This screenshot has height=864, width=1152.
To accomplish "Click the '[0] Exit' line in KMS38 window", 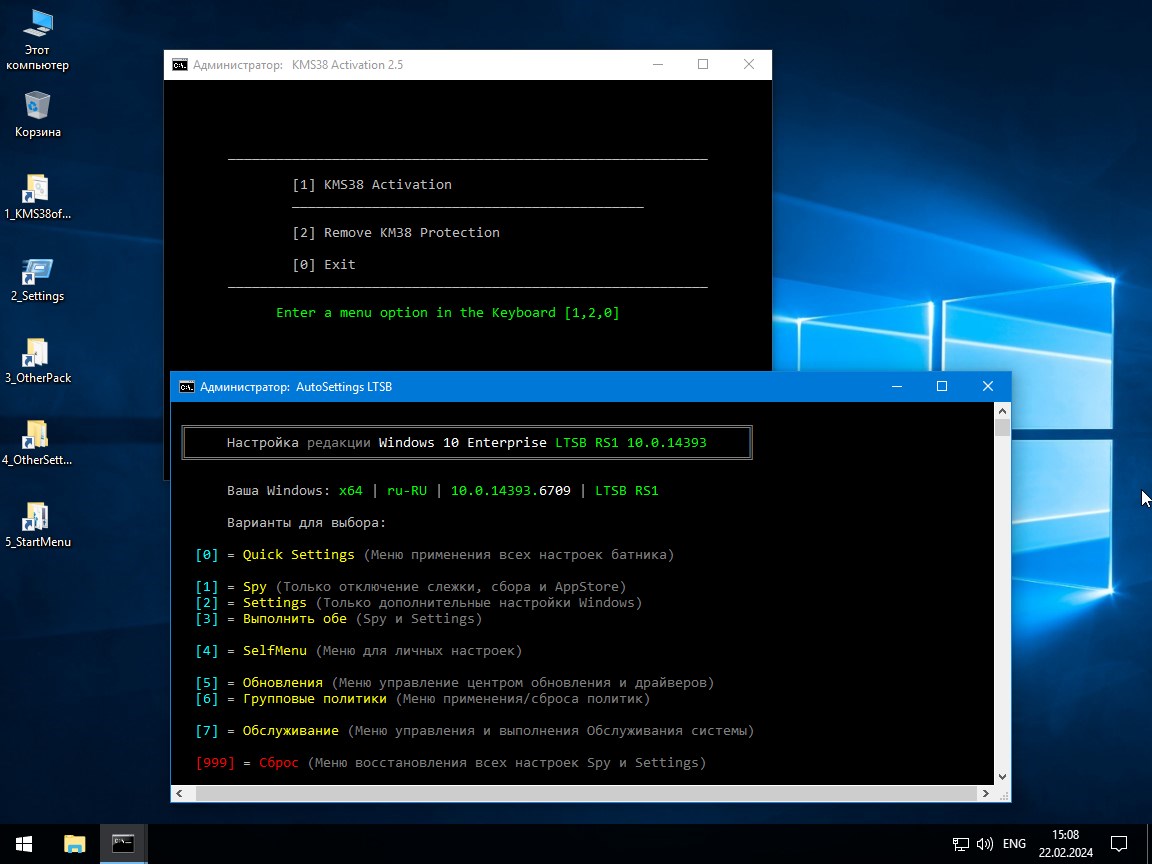I will point(324,264).
